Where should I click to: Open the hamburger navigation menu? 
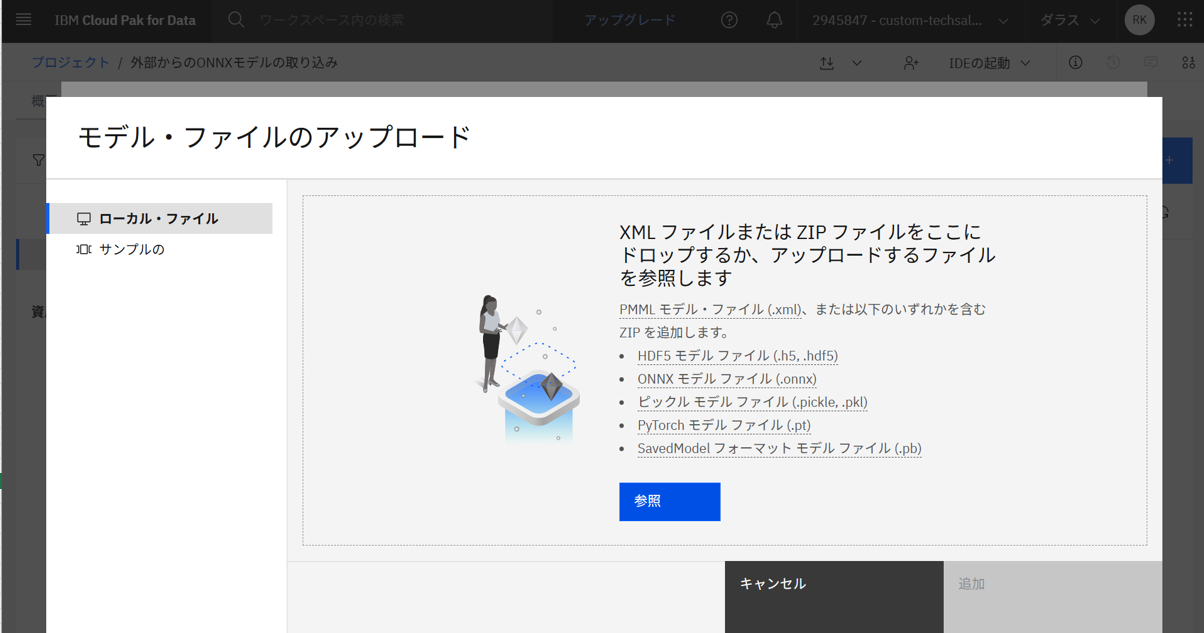[23, 20]
